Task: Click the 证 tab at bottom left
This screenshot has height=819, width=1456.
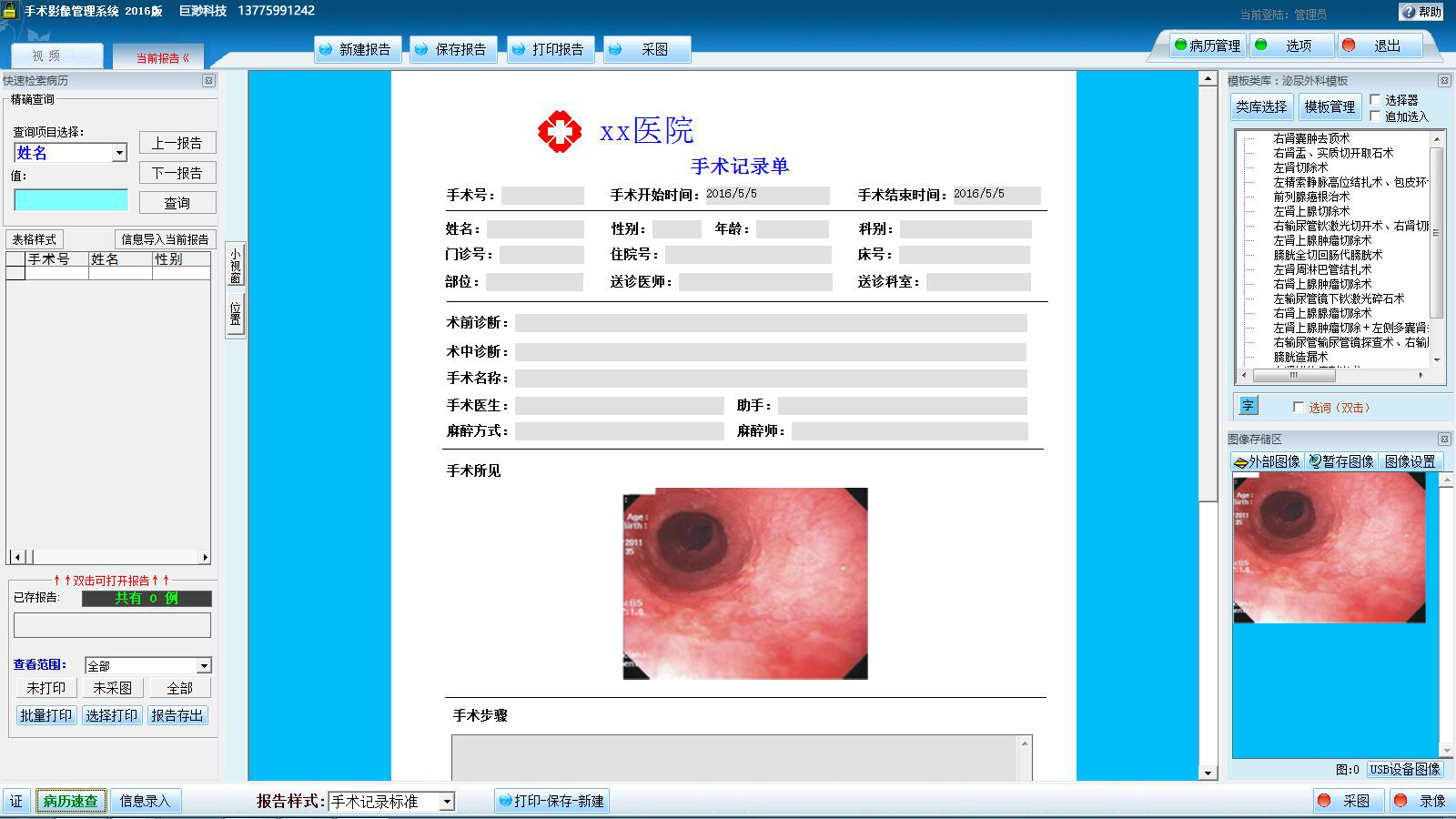Action: (x=16, y=801)
